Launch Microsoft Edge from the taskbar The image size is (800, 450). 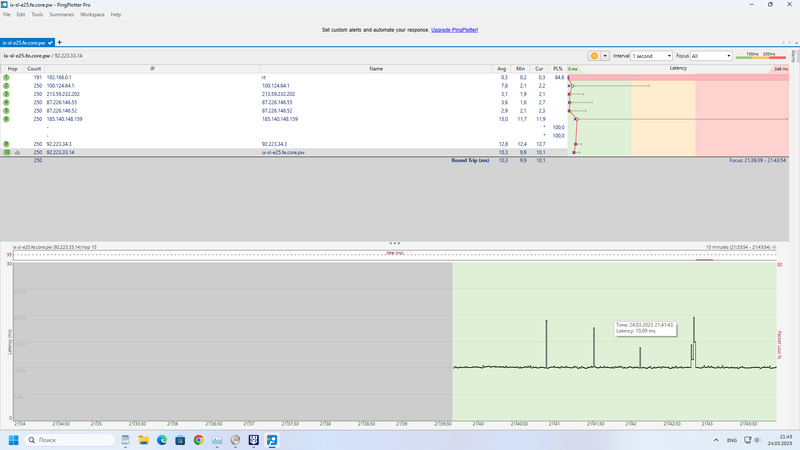162,440
